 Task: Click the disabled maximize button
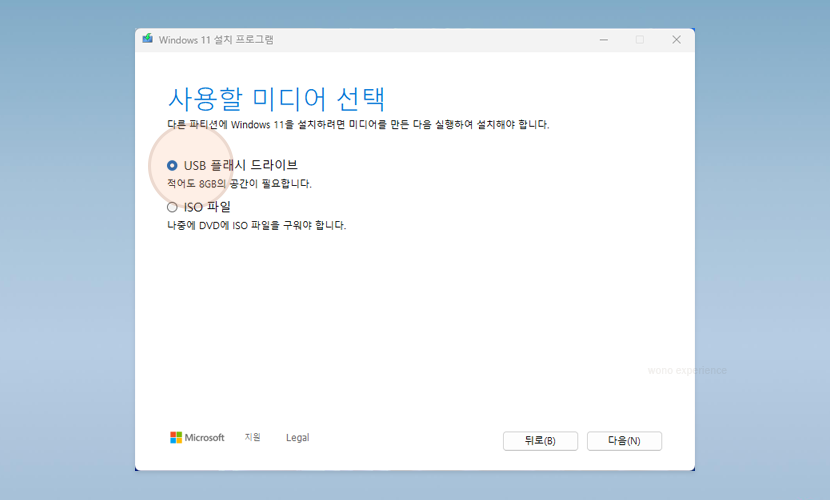pos(640,40)
